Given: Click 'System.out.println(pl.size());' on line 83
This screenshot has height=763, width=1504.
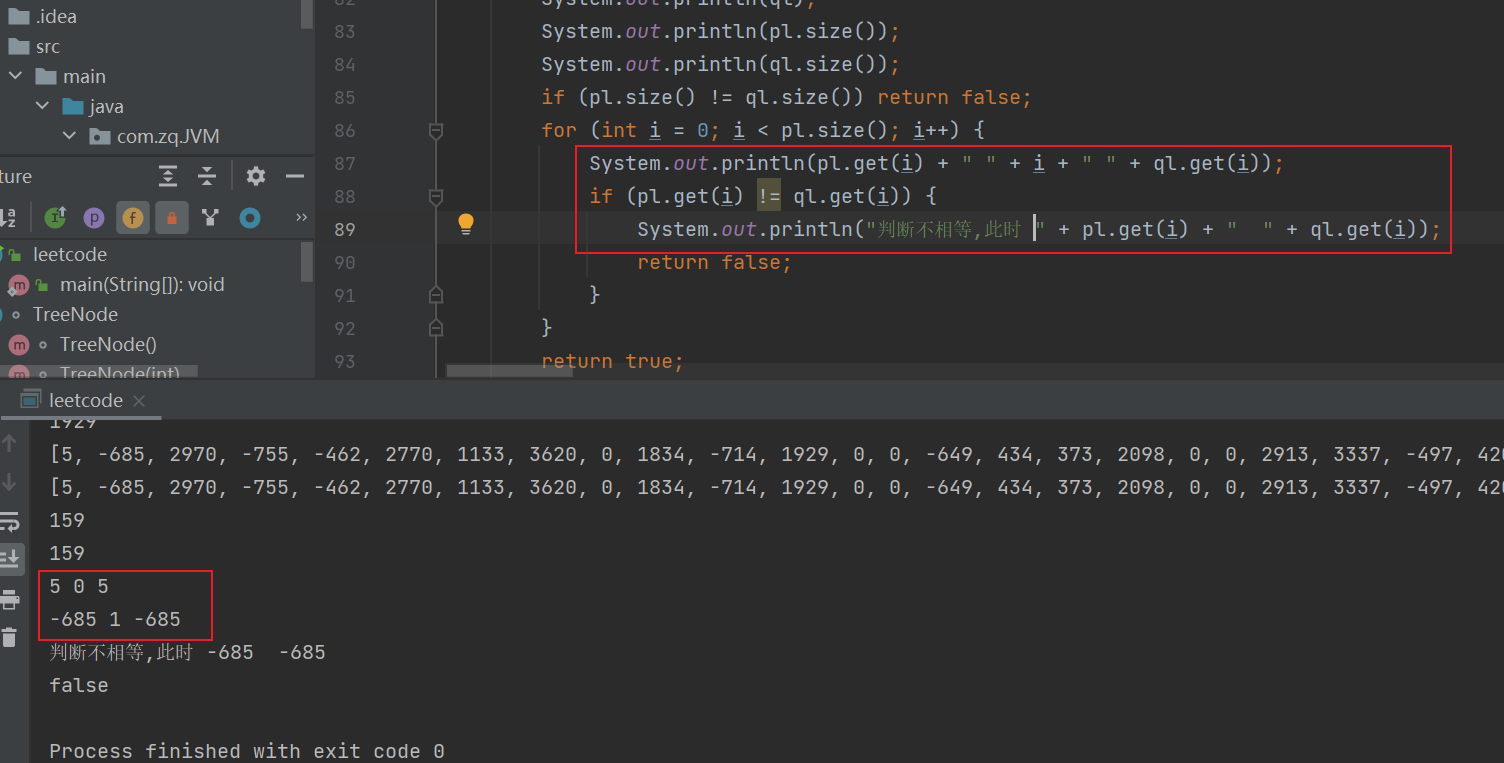Looking at the screenshot, I should [x=721, y=31].
